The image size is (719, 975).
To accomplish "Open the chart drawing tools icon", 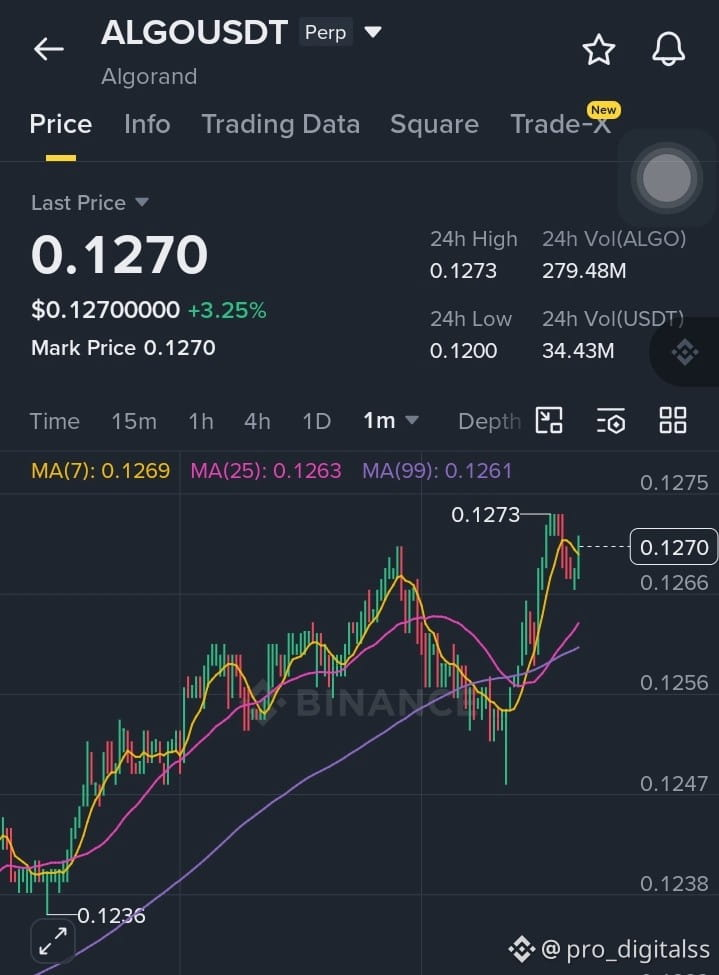I will point(549,420).
